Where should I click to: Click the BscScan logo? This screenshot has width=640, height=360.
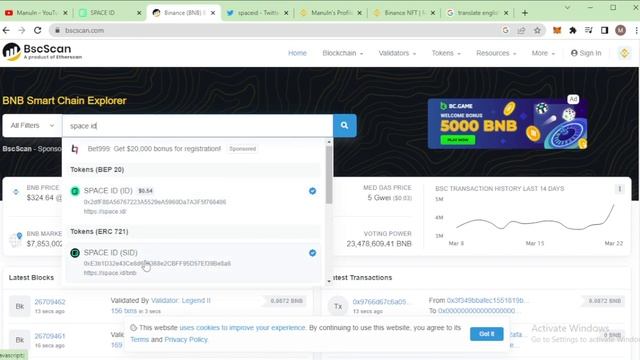point(42,52)
